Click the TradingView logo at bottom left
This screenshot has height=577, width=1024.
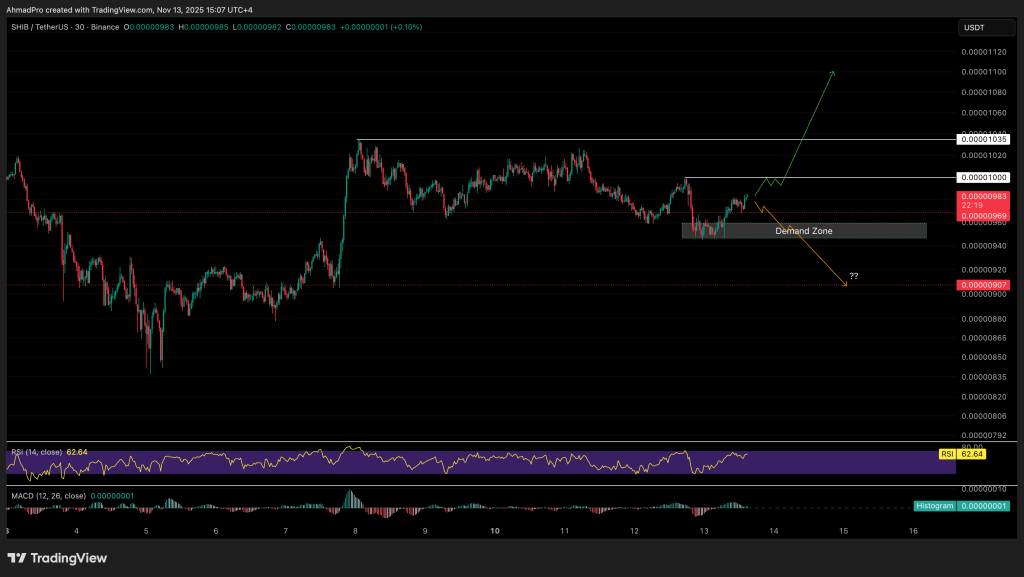coord(57,558)
